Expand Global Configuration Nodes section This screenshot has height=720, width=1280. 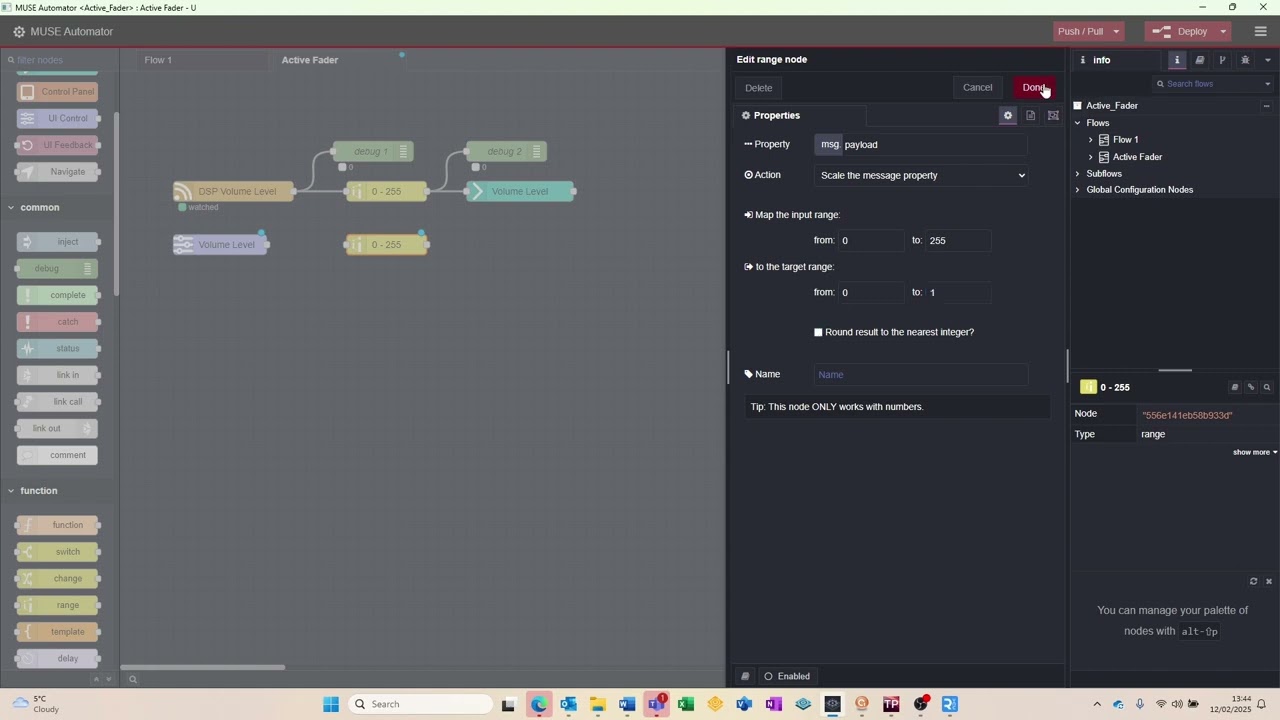[x=1077, y=190]
